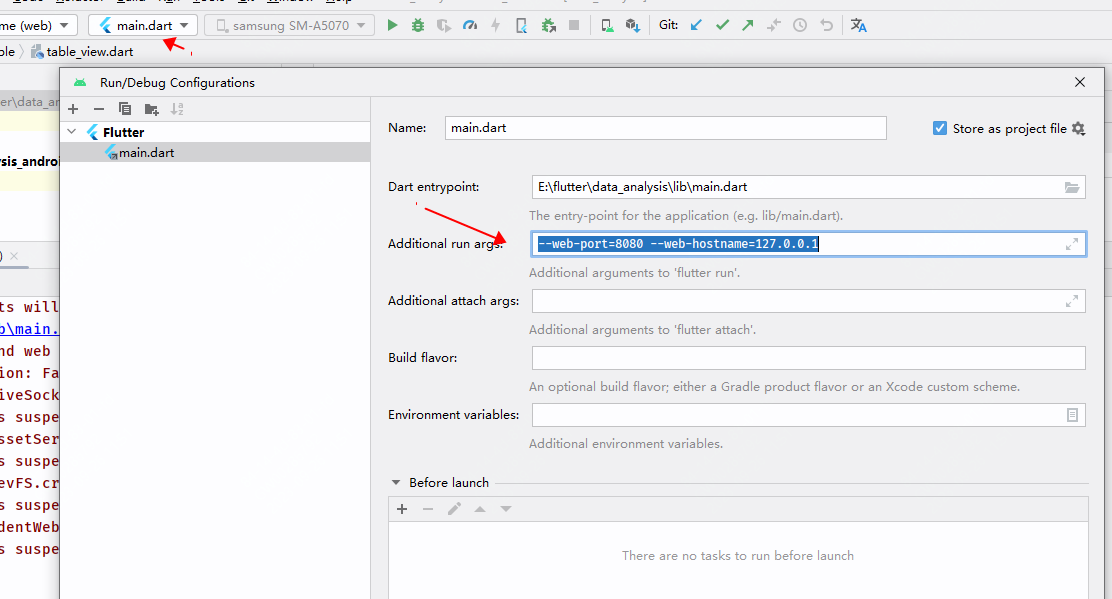Sort configurations alphabetically icon
Screen dimensions: 1112x599
177,109
